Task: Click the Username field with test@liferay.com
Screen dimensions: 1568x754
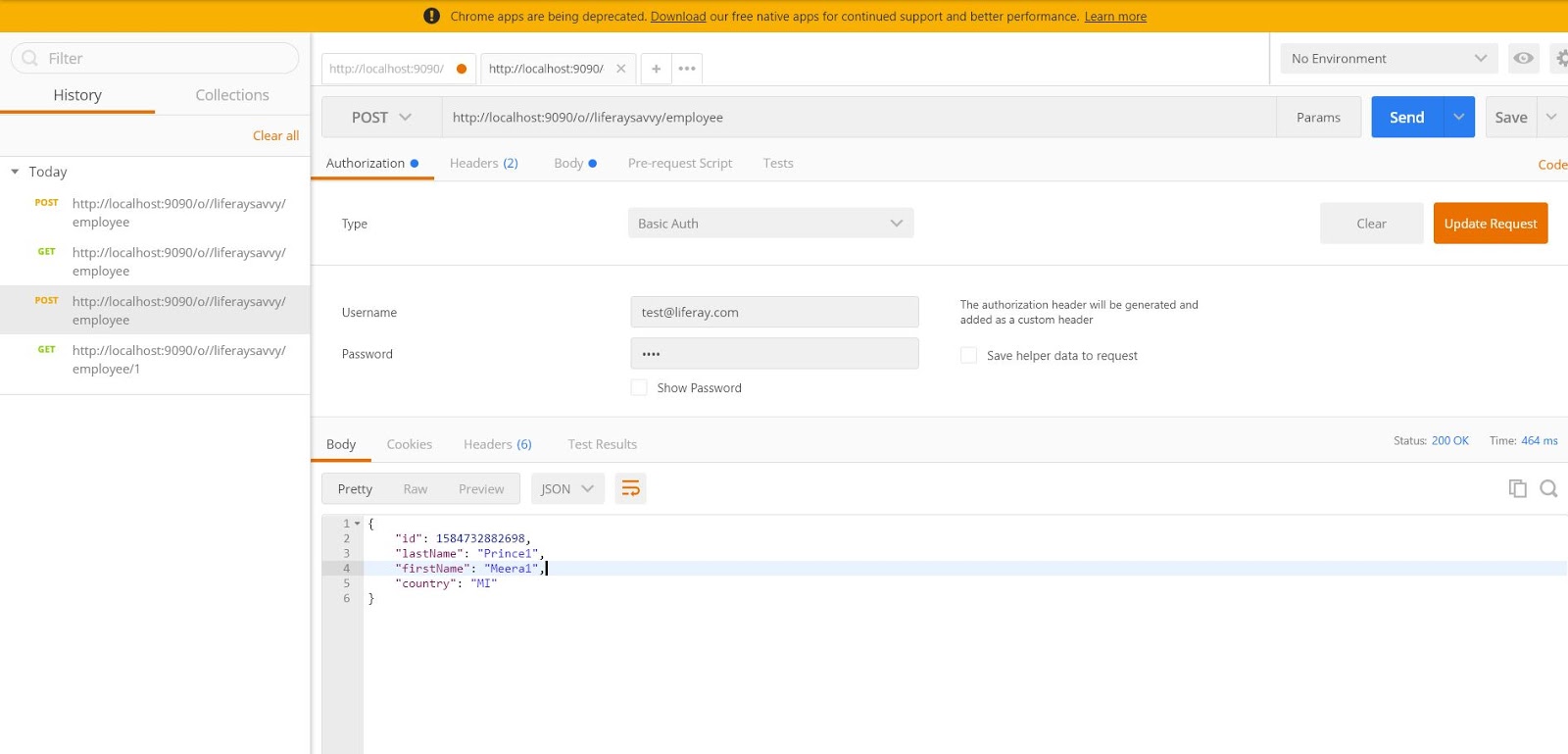Action: (774, 312)
